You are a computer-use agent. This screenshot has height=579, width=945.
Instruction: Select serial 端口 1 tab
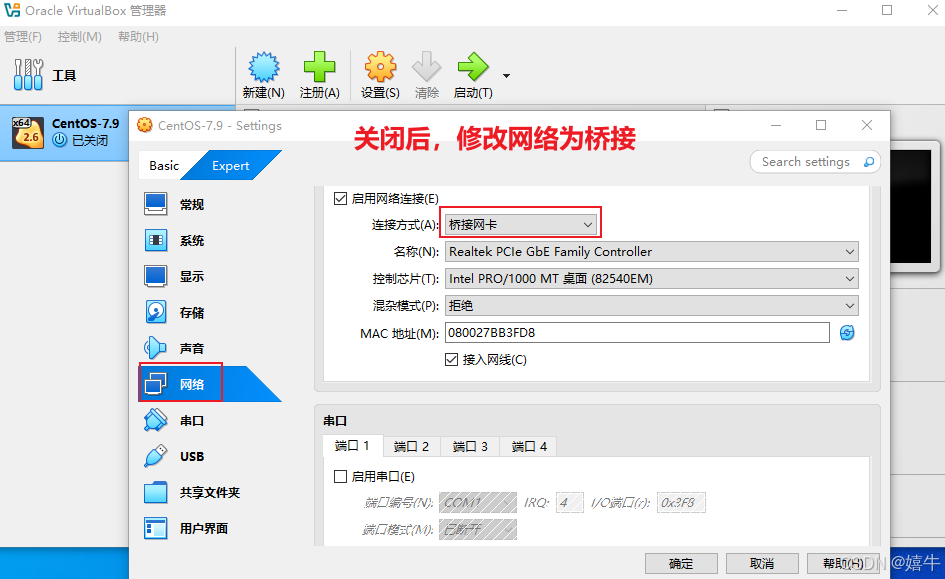click(353, 446)
